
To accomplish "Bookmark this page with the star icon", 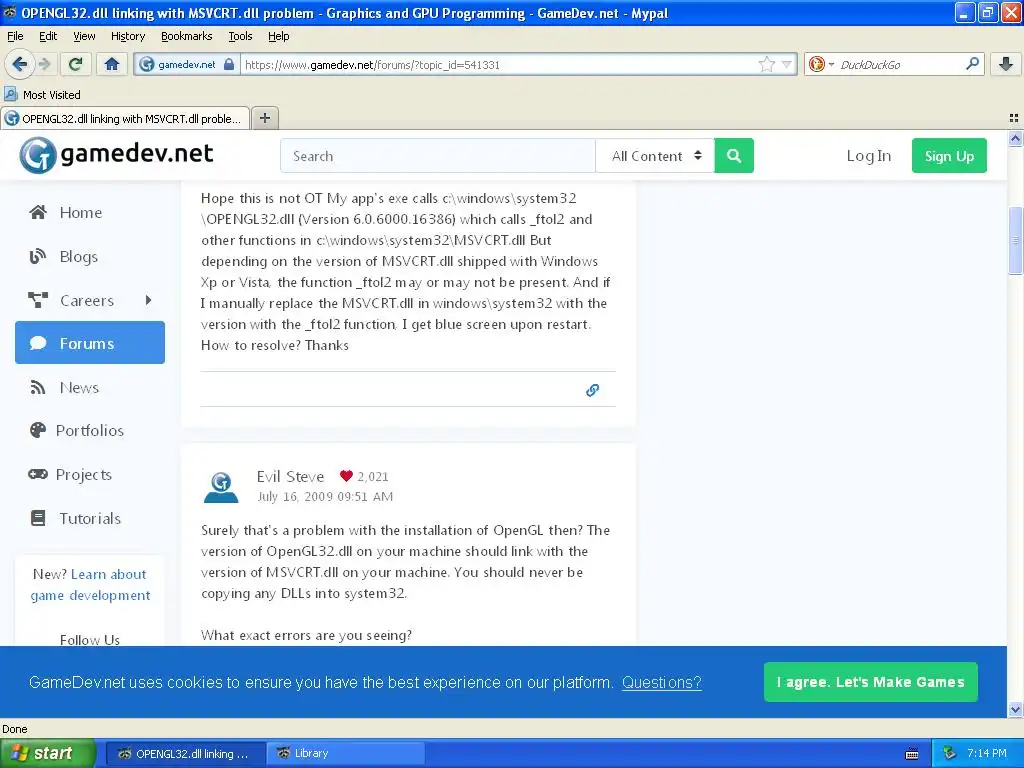I will coord(767,64).
